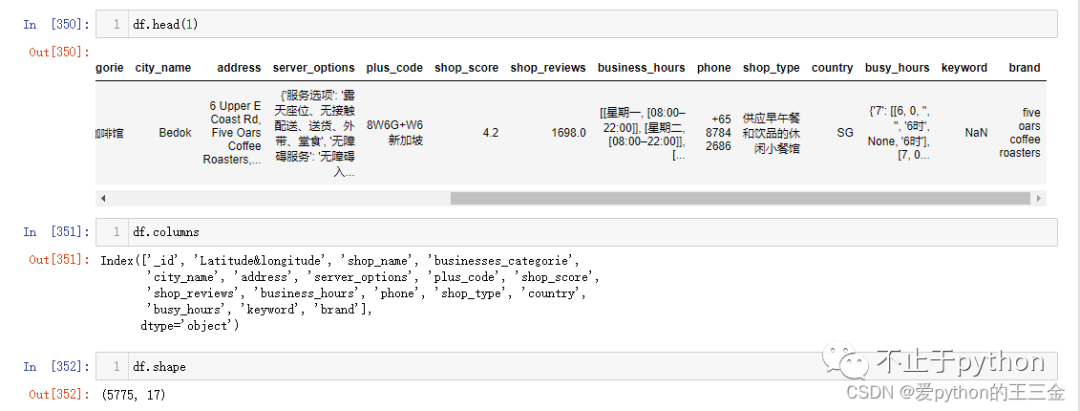
Task: Click the horizontal scrollbar right arrow
Action: [x=1040, y=198]
